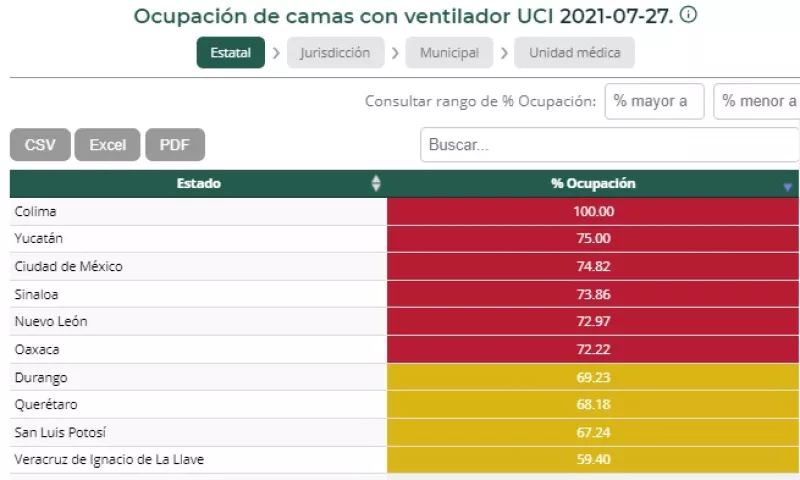Open the Municipal tab
The width and height of the screenshot is (800, 480).
point(449,53)
